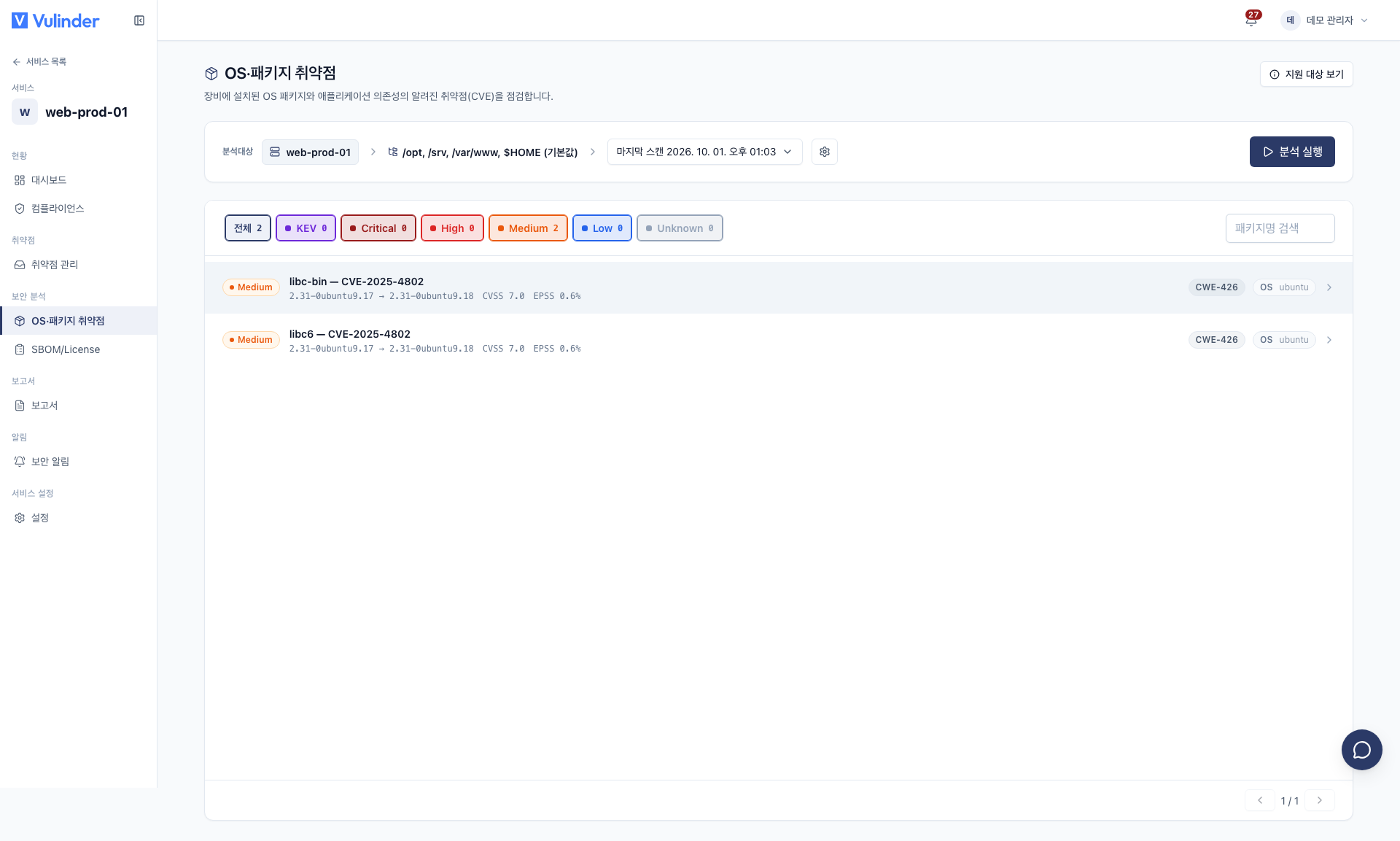Open 대시보드 in the sidebar
1400x841 pixels.
point(78,180)
